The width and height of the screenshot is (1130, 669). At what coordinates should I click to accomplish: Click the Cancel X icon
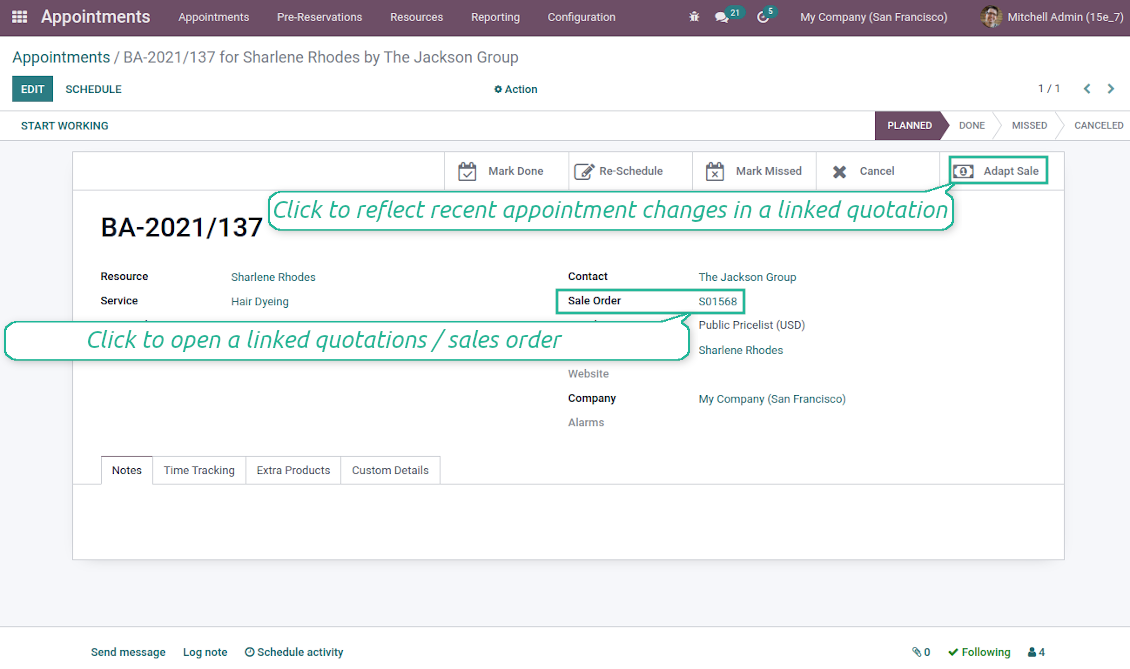[x=839, y=172]
